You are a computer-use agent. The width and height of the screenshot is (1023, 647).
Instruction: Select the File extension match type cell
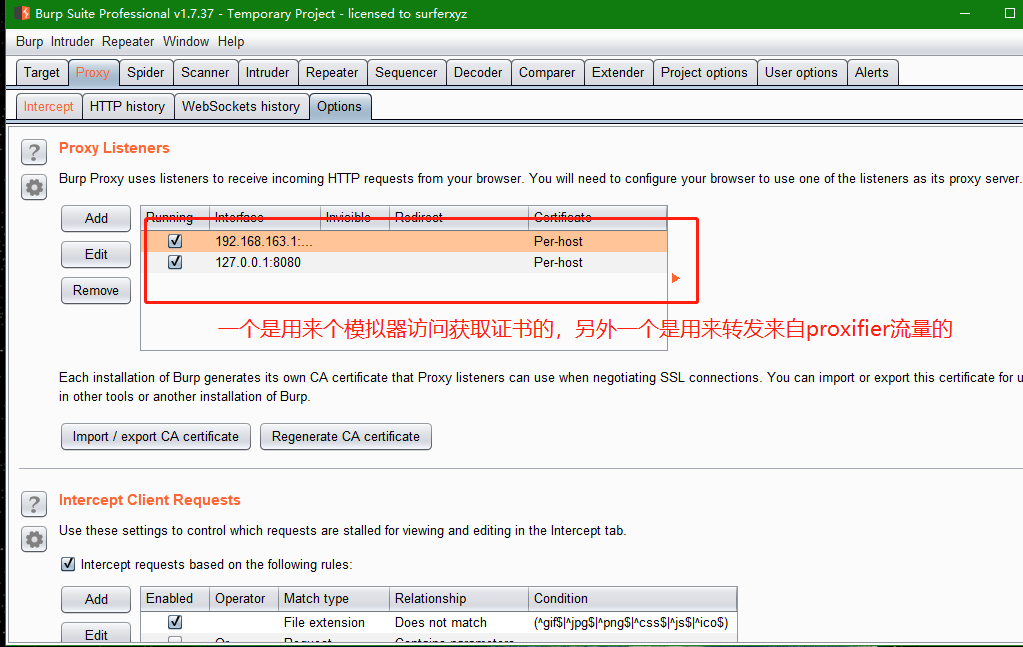[334, 622]
